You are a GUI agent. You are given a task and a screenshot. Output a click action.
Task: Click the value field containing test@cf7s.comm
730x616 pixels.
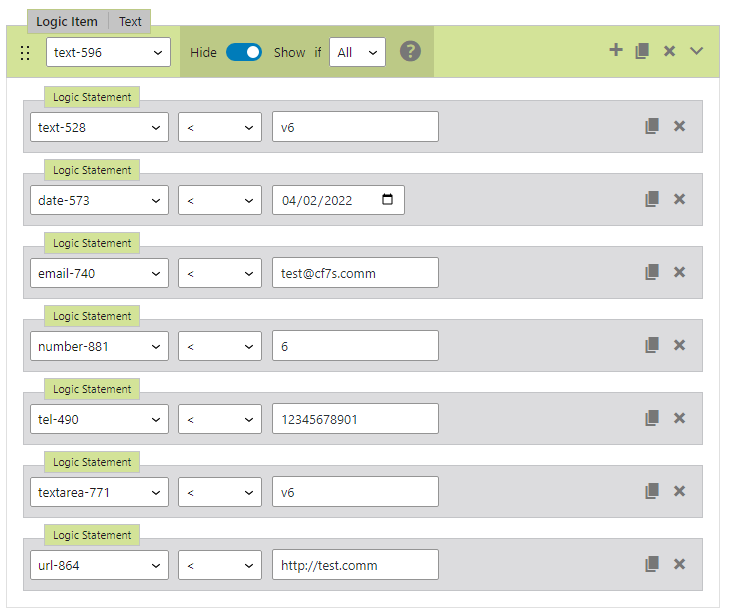point(355,273)
